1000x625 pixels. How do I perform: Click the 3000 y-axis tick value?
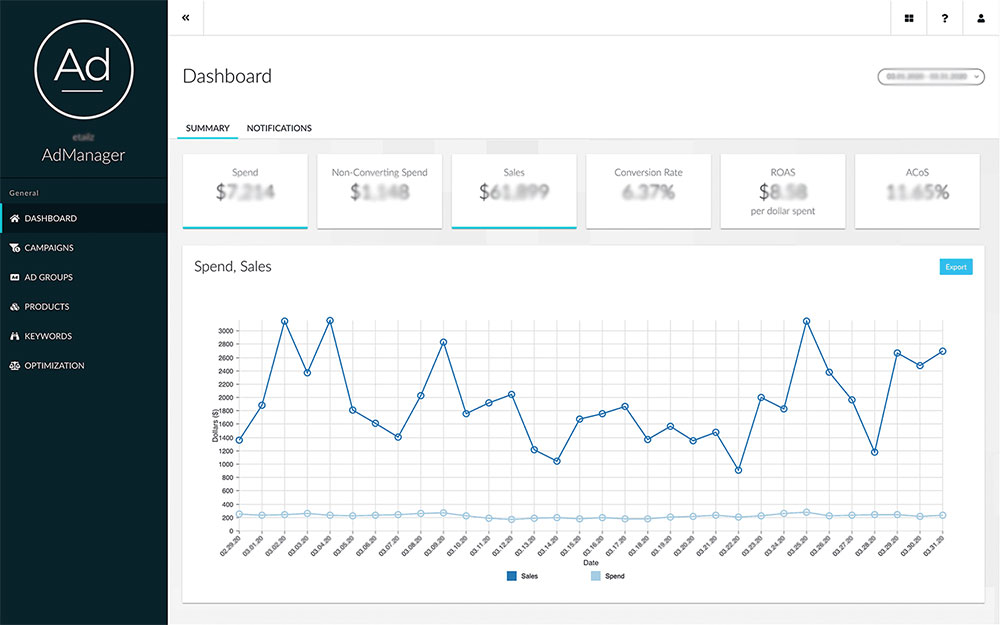[225, 331]
